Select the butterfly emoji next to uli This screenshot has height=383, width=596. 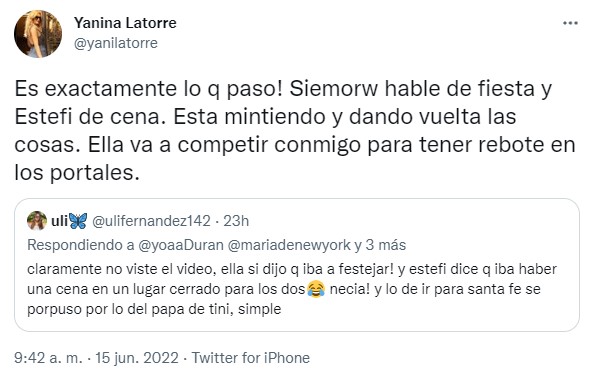coord(78,220)
